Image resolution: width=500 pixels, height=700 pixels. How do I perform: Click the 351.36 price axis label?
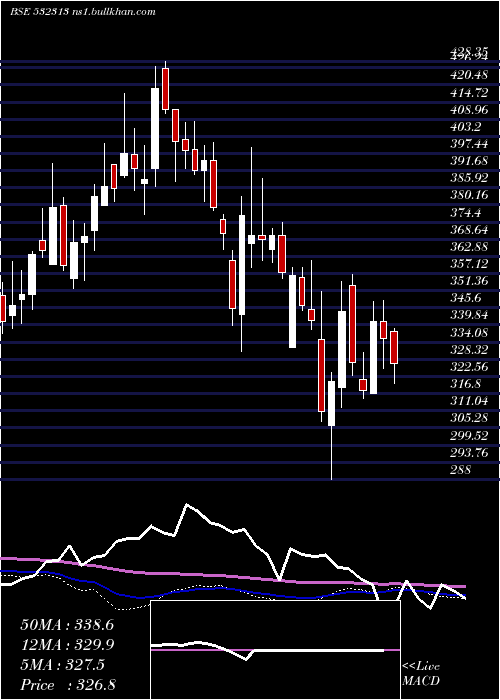[x=468, y=281]
